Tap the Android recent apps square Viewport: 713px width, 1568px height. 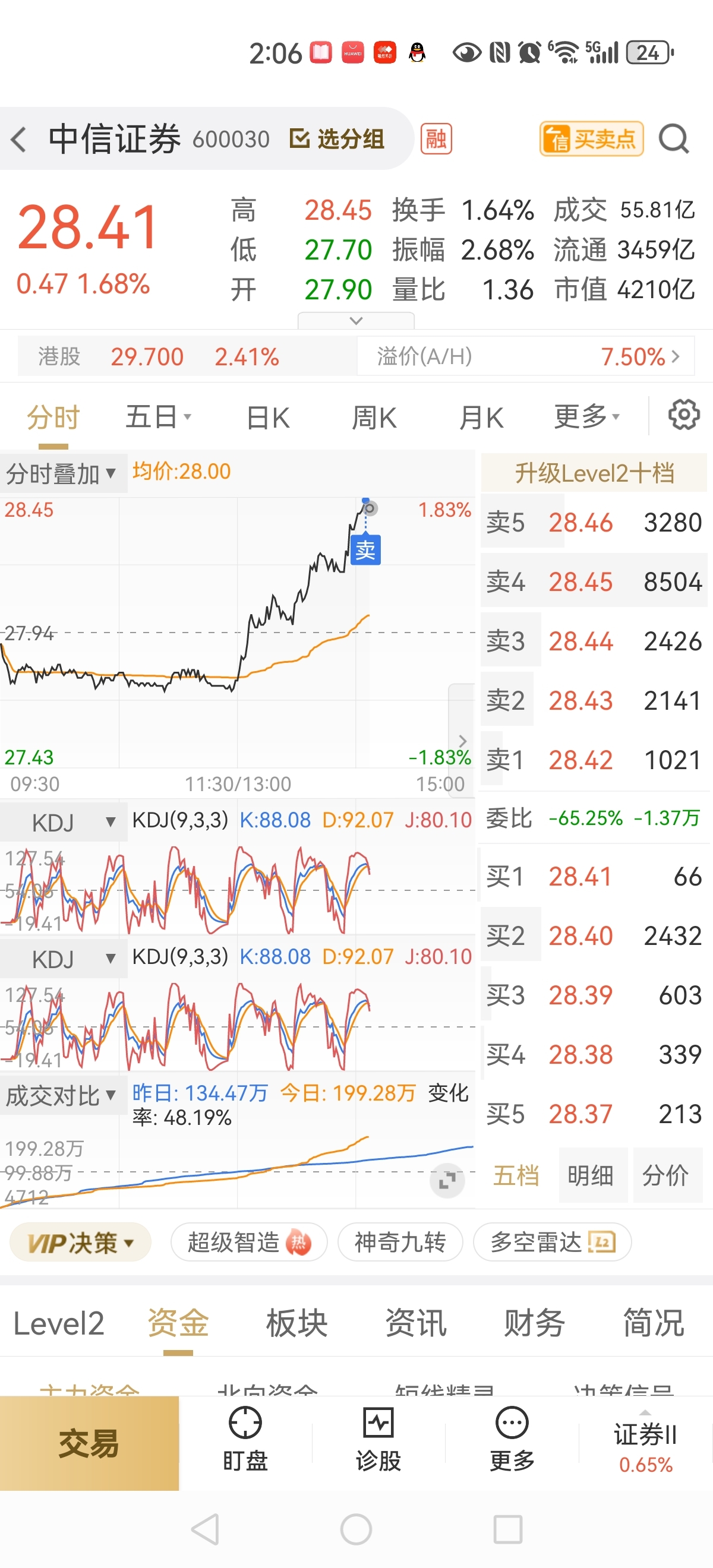(508, 1529)
